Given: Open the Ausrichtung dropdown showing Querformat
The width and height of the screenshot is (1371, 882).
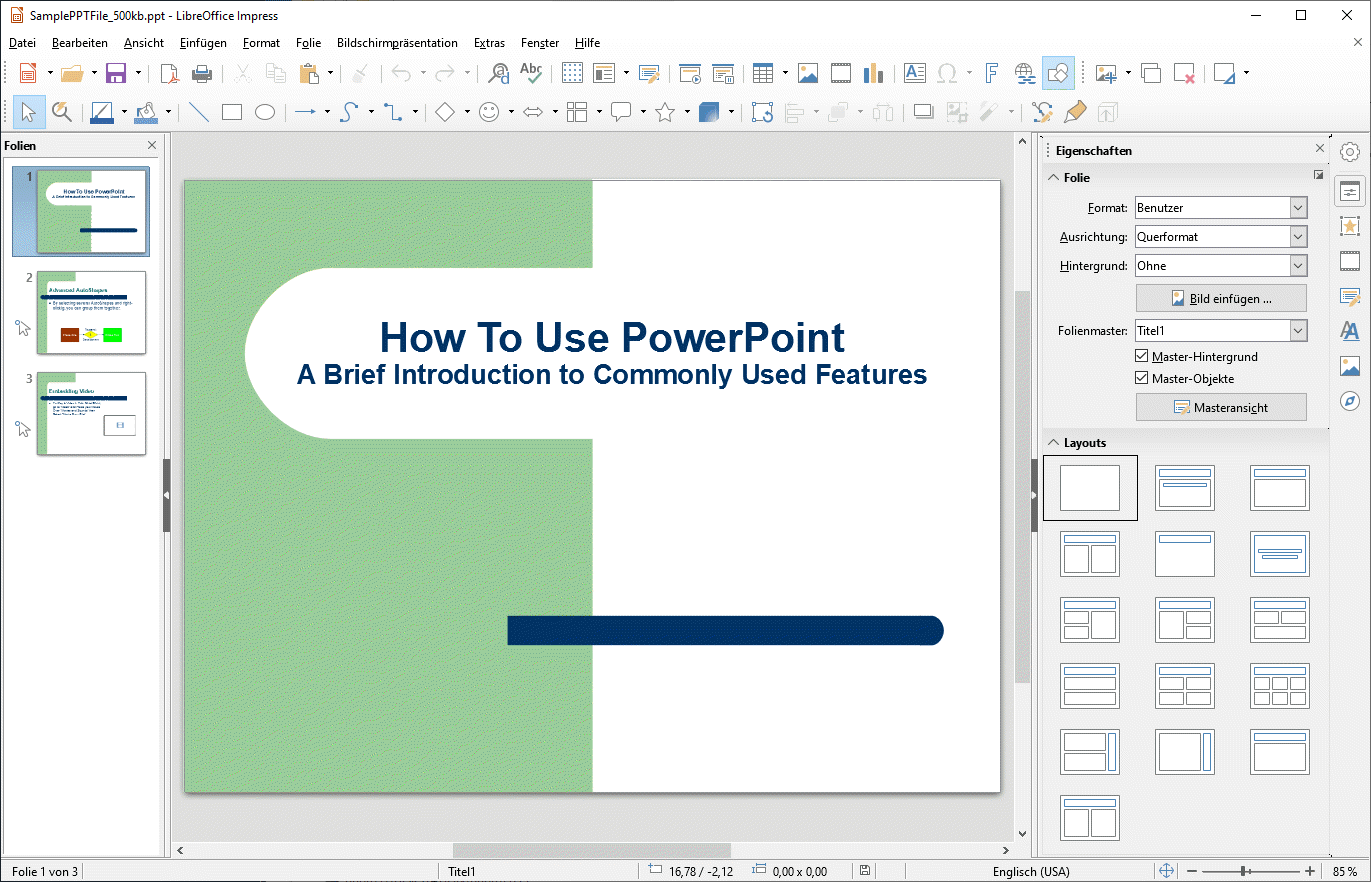Looking at the screenshot, I should (x=1221, y=237).
